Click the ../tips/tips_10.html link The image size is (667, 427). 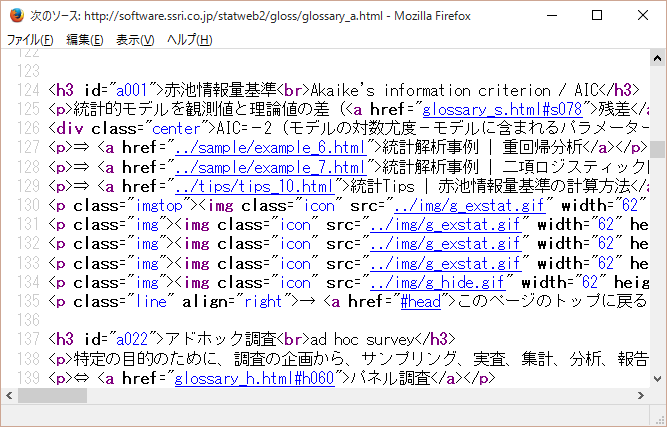tap(254, 185)
